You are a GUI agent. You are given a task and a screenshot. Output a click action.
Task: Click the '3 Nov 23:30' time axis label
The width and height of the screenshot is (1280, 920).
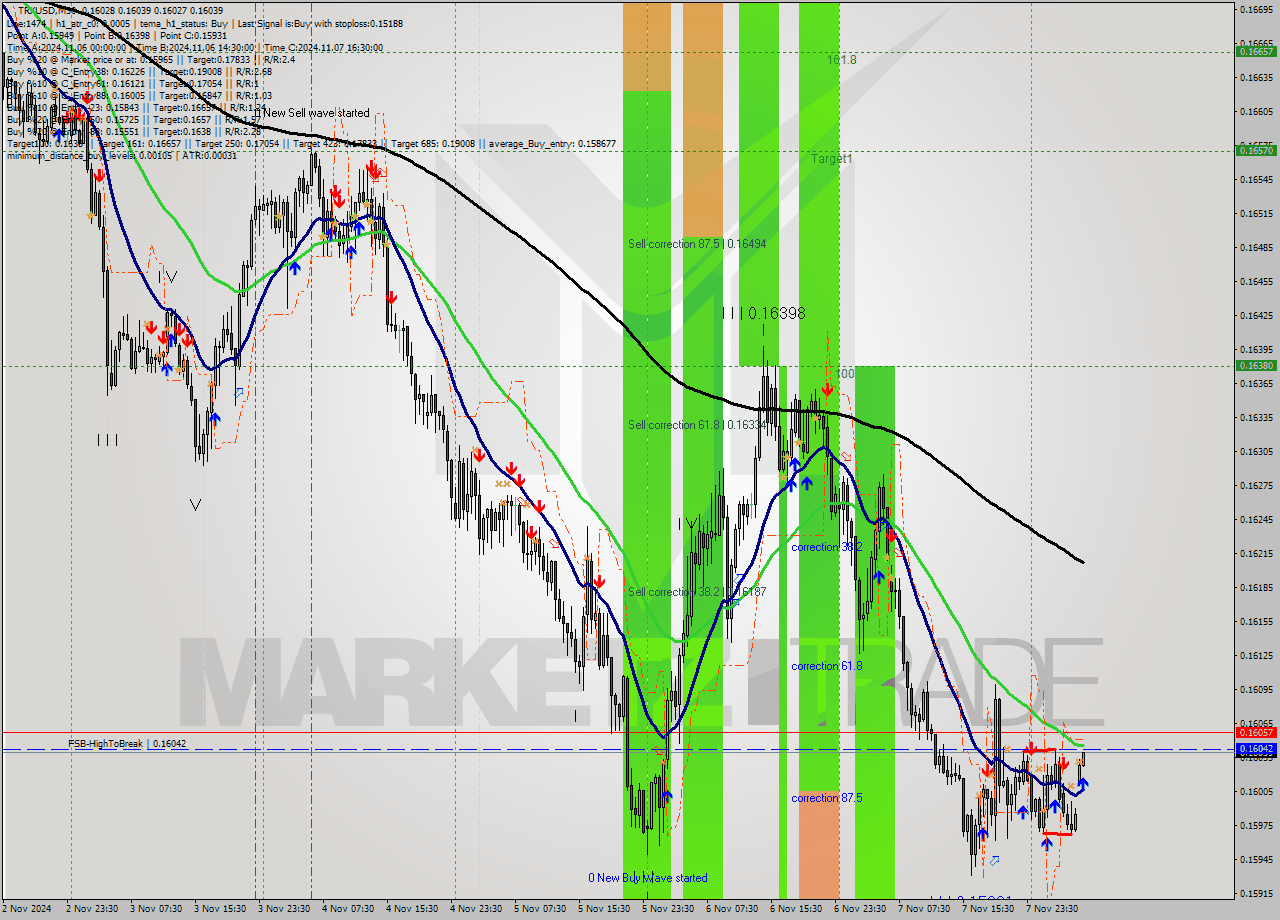(285, 909)
